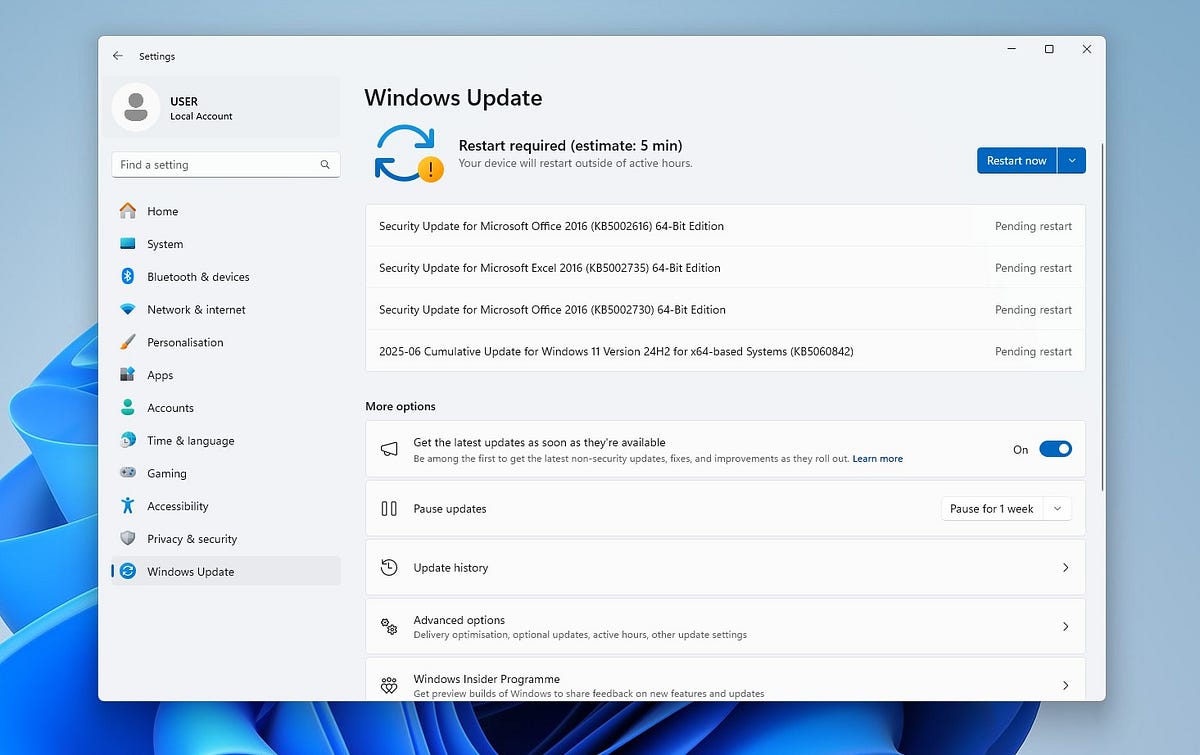1200x755 pixels.
Task: Click the Restart now button
Action: 1016,161
